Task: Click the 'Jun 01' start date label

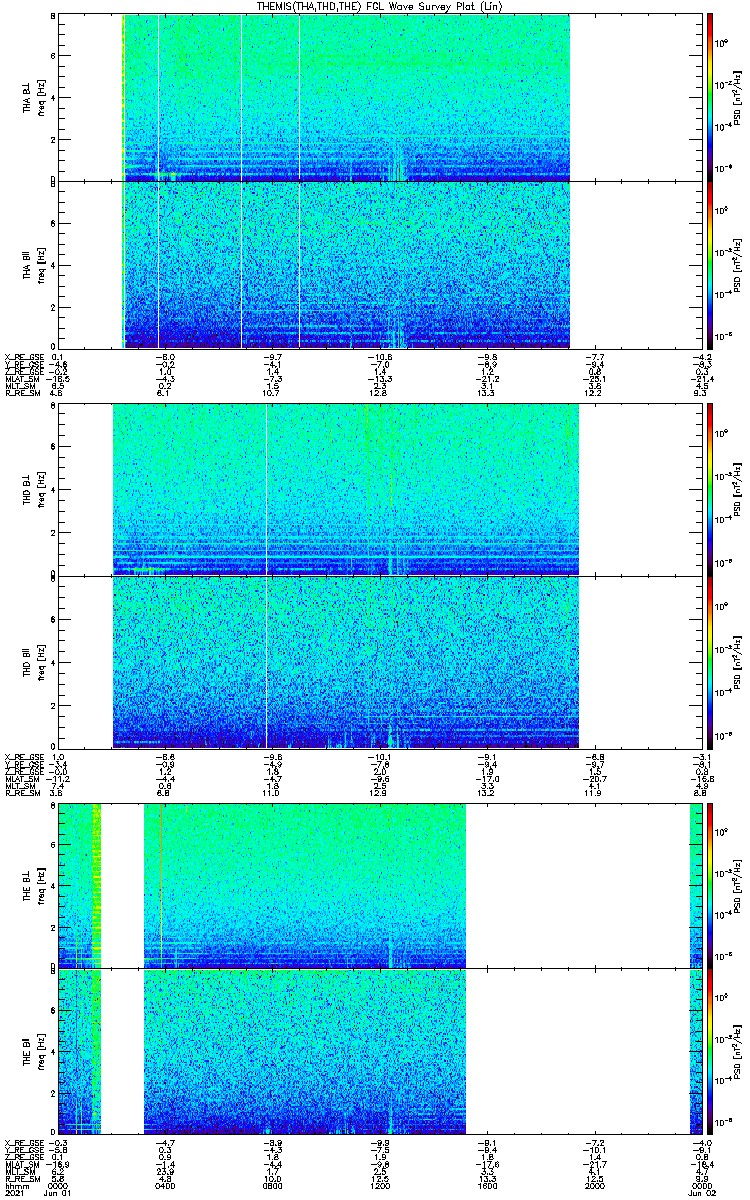Action: tap(58, 1194)
